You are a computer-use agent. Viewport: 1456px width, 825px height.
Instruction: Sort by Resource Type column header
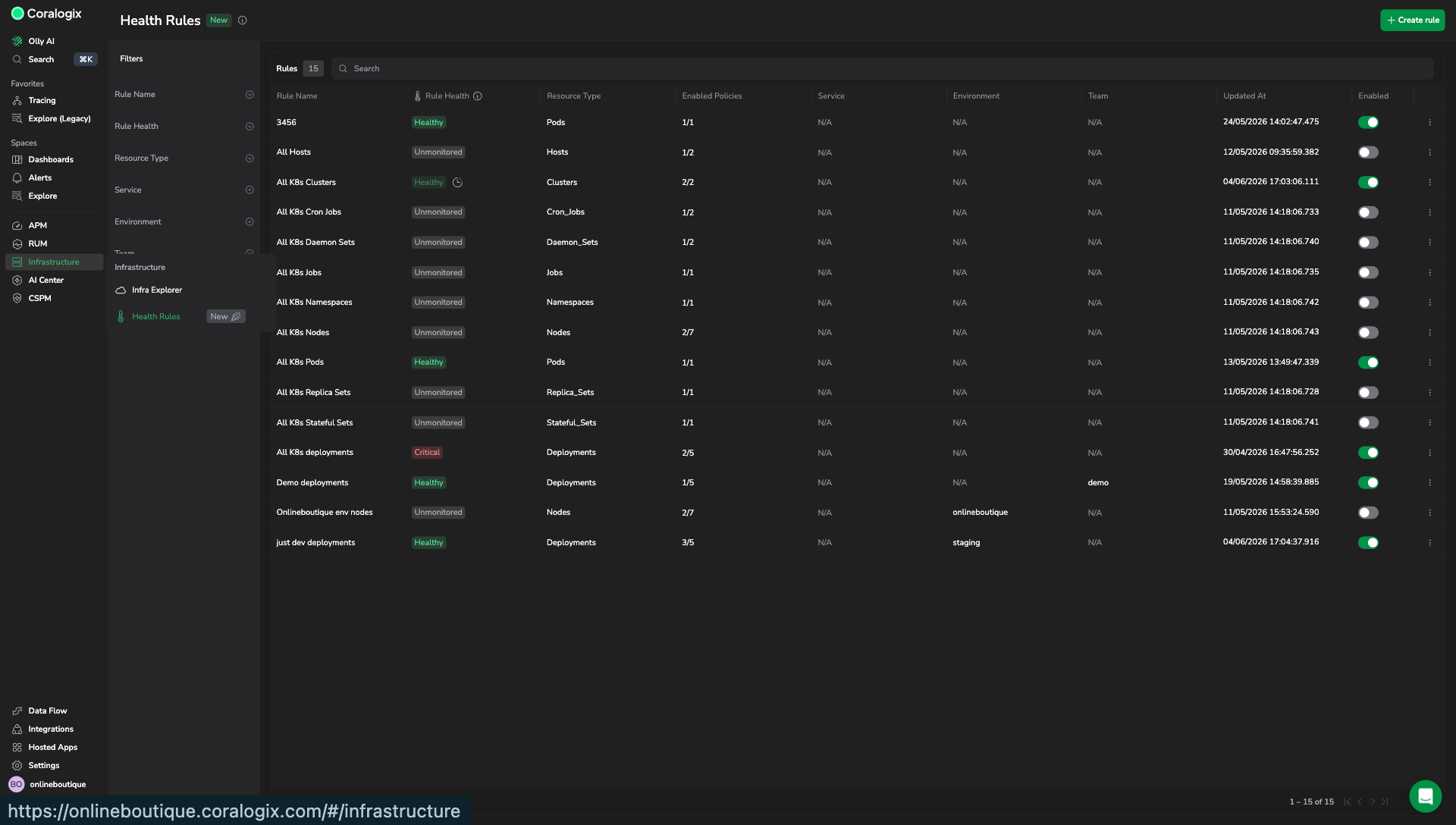pos(573,96)
